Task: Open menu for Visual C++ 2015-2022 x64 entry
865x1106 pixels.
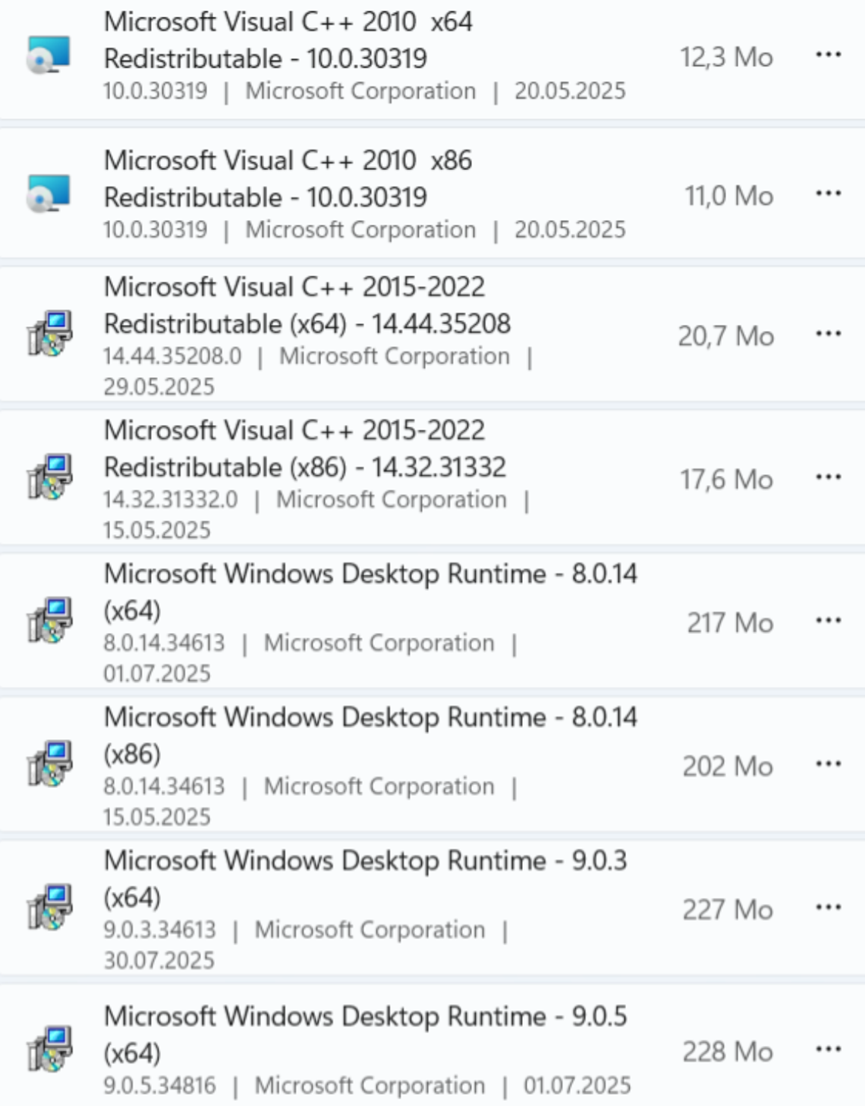Action: click(828, 335)
